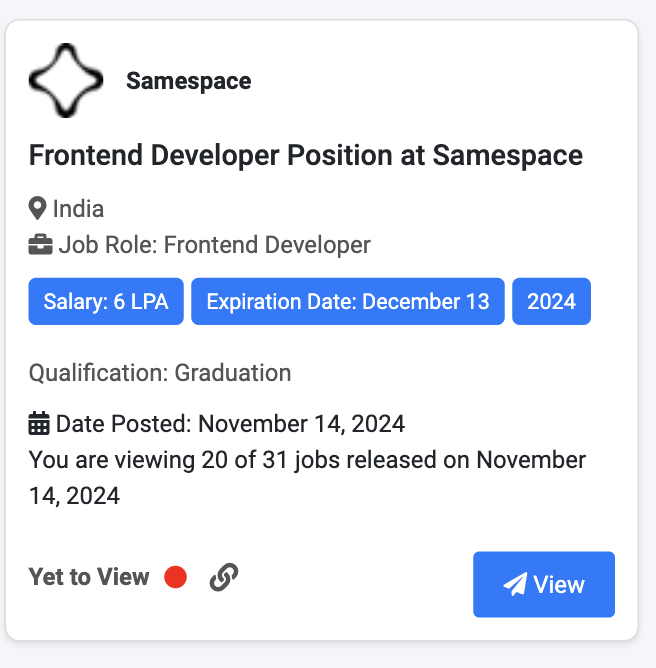Click the 2024 blue tag
Viewport: 656px width, 668px height.
(552, 302)
